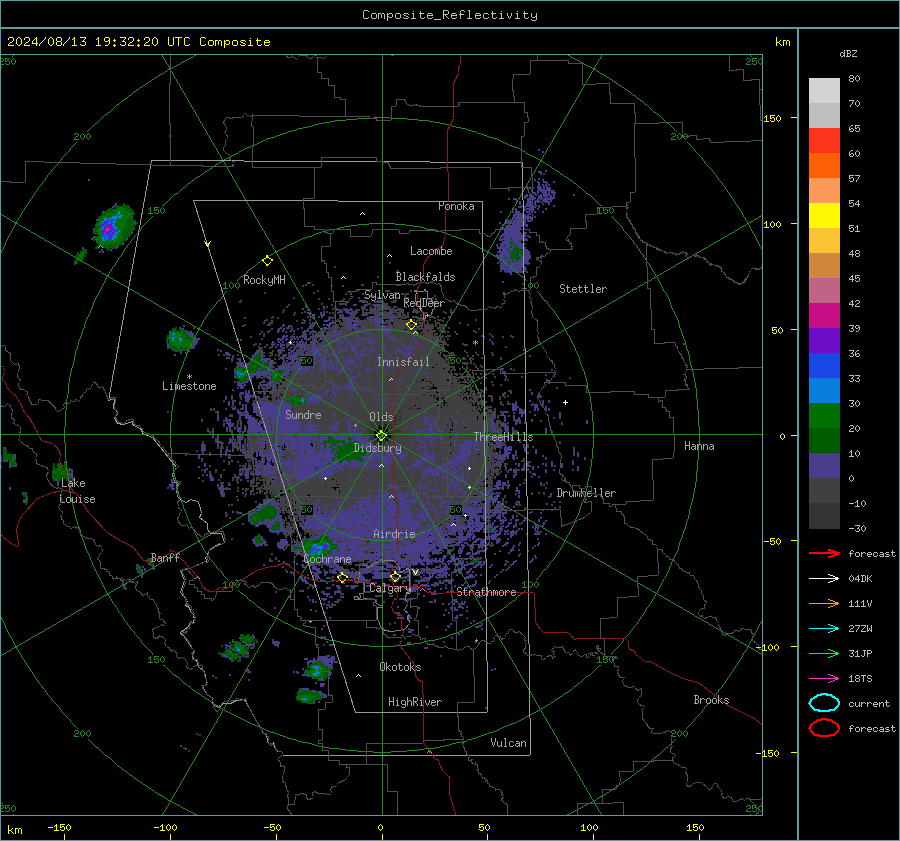Click the Calgary city label
The width and height of the screenshot is (900, 841).
click(390, 588)
